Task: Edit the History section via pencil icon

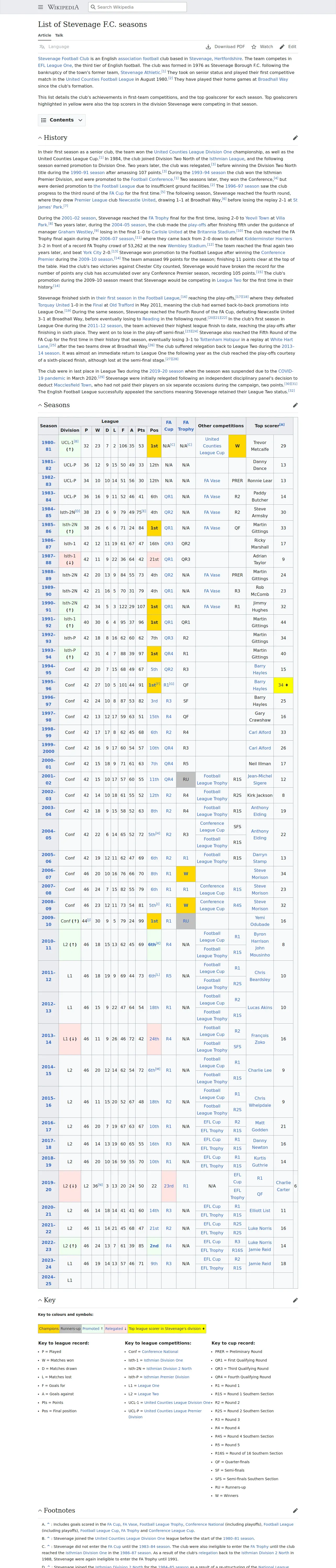Action: [x=295, y=138]
